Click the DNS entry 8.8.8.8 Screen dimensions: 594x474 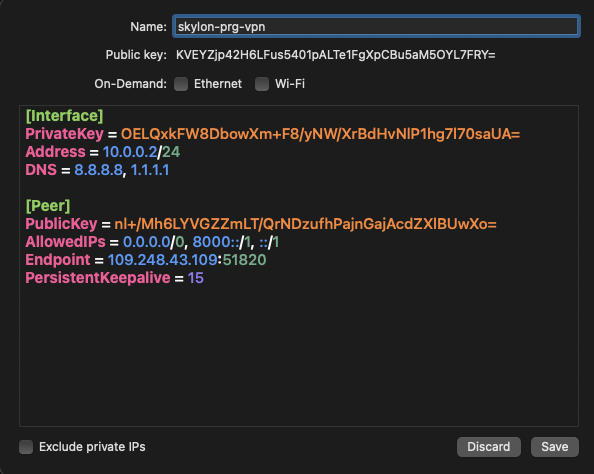coord(98,170)
